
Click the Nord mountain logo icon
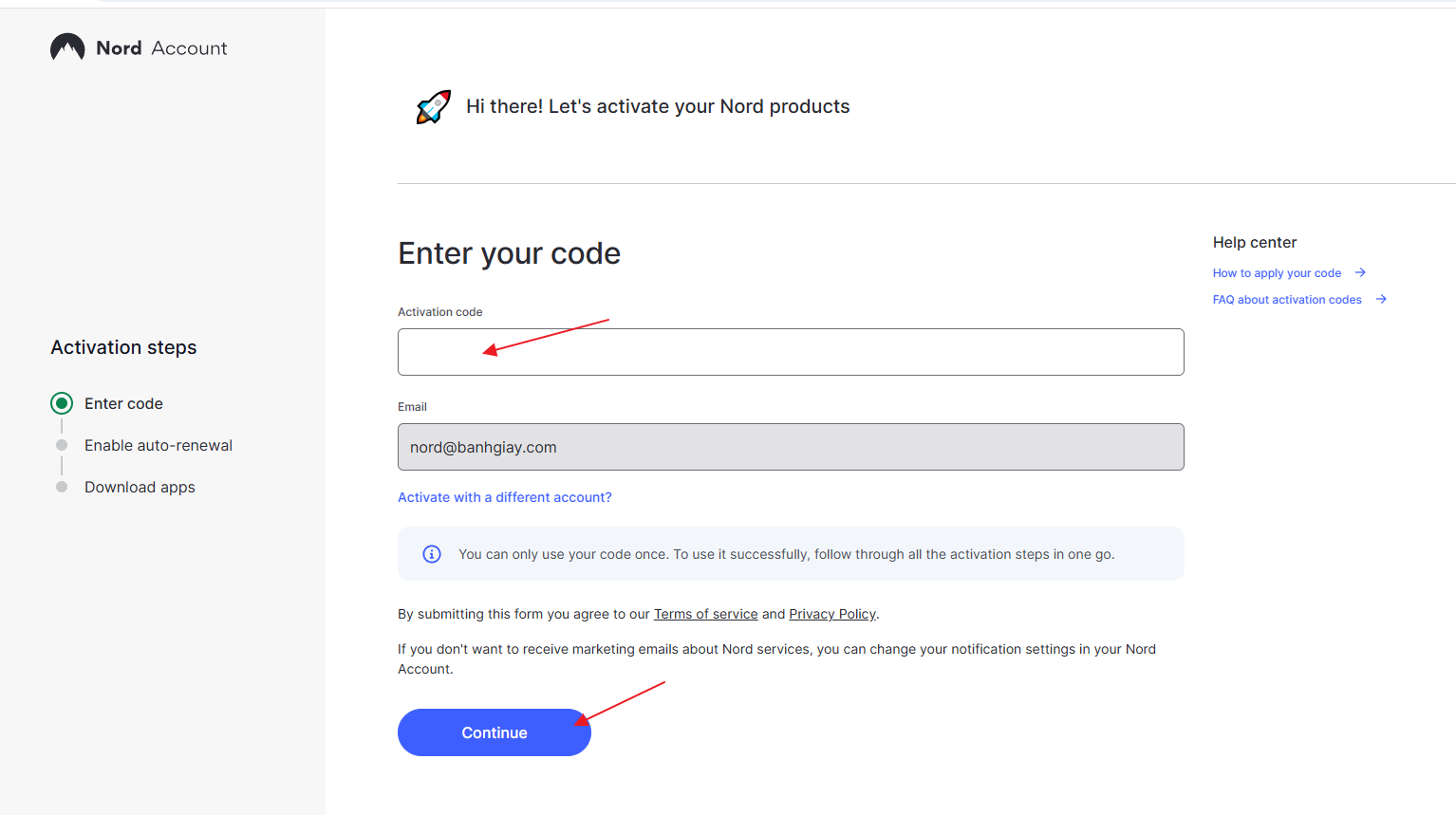point(67,47)
